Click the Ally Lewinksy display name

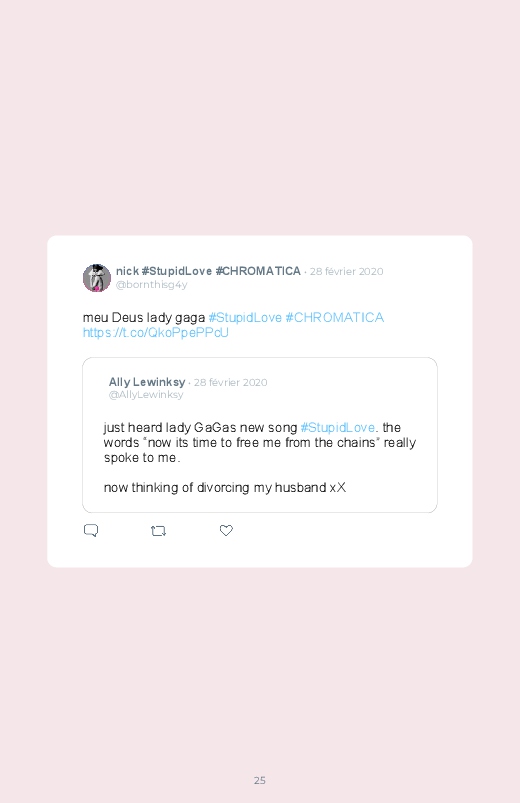pyautogui.click(x=147, y=382)
